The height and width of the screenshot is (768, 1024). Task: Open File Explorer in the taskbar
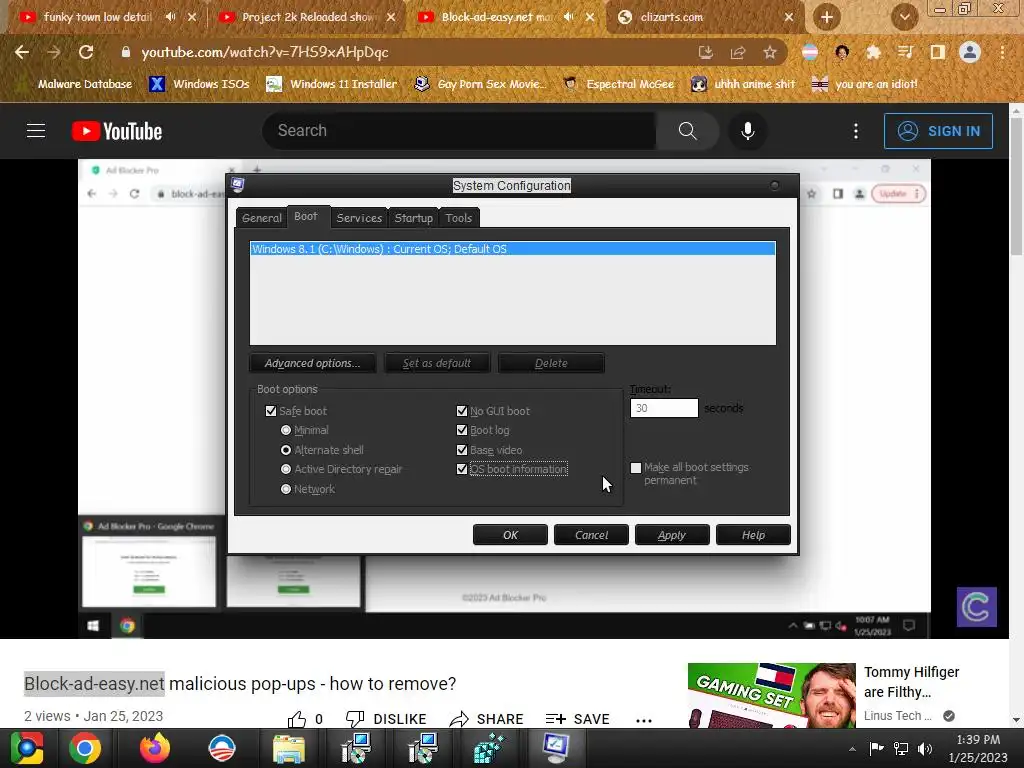point(289,748)
